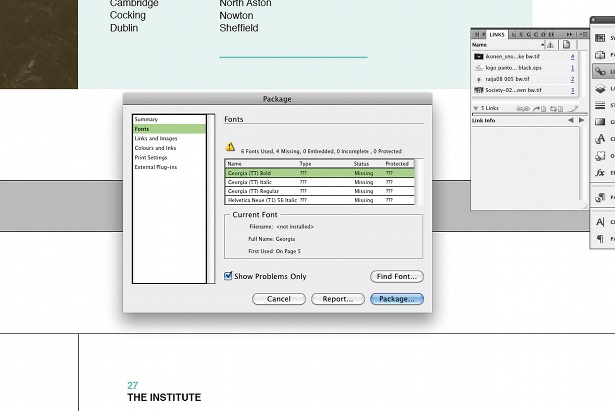Open page link 2 for raija08 005 bw.tif
Screen dimensions: 615x411
pyautogui.click(x=572, y=79)
